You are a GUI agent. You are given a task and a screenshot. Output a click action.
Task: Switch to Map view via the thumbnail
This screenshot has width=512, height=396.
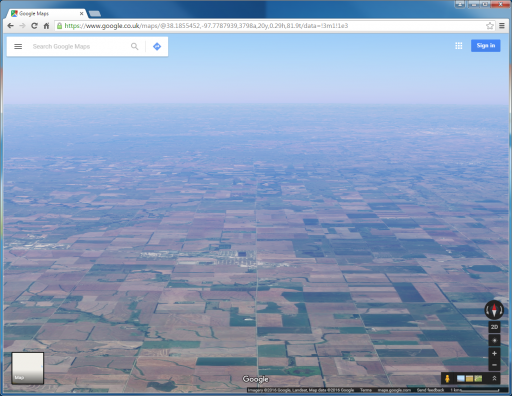[28, 368]
